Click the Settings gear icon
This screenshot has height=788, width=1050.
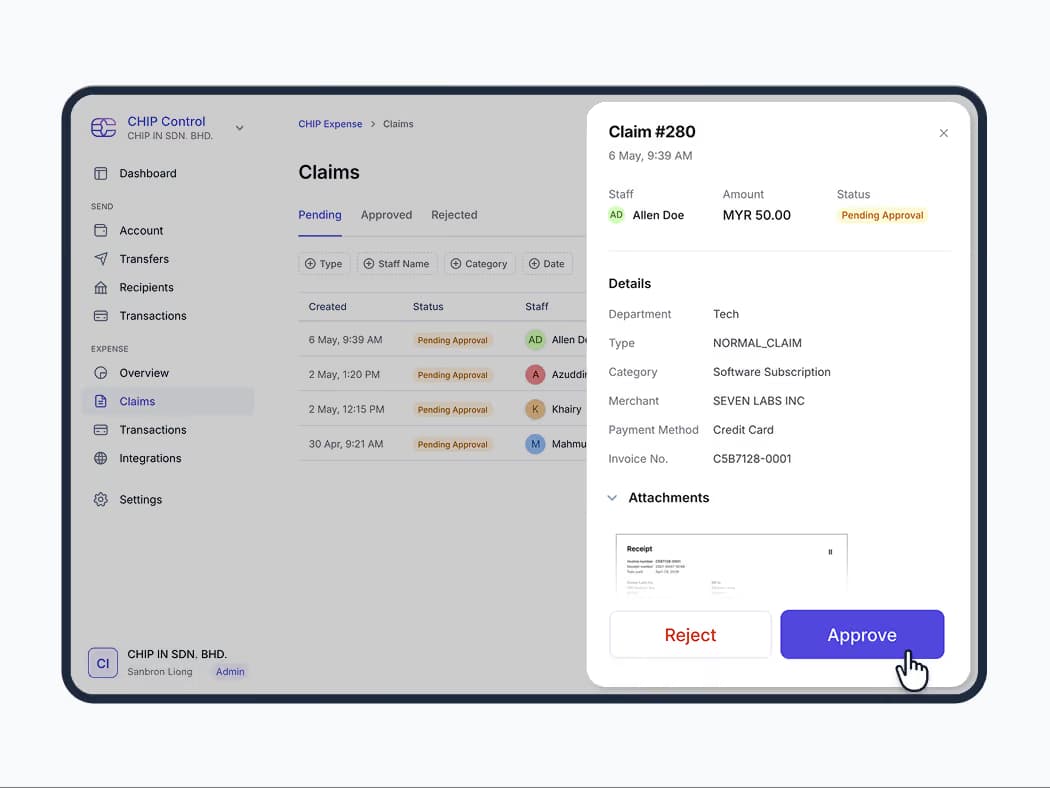coord(100,499)
